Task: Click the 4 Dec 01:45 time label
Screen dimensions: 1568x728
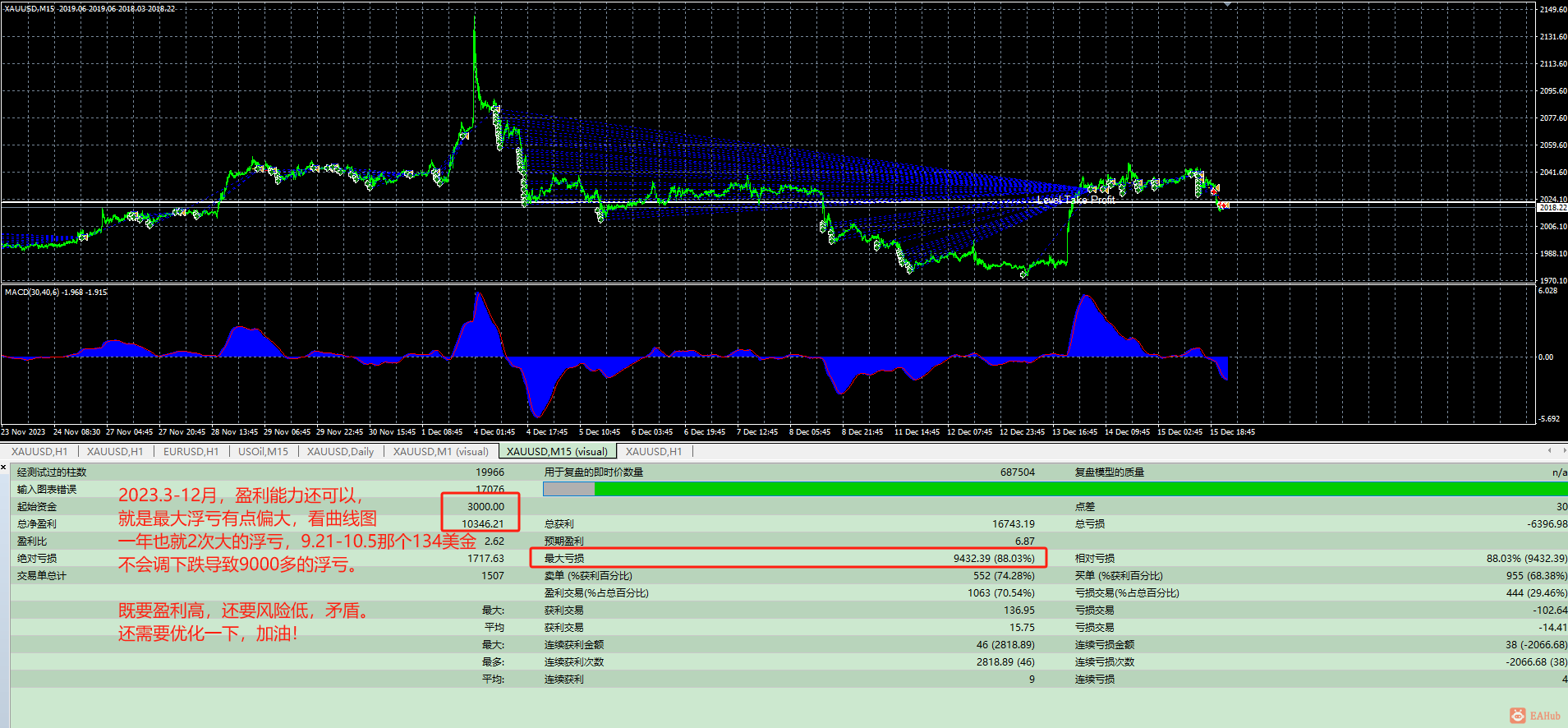Action: [494, 432]
